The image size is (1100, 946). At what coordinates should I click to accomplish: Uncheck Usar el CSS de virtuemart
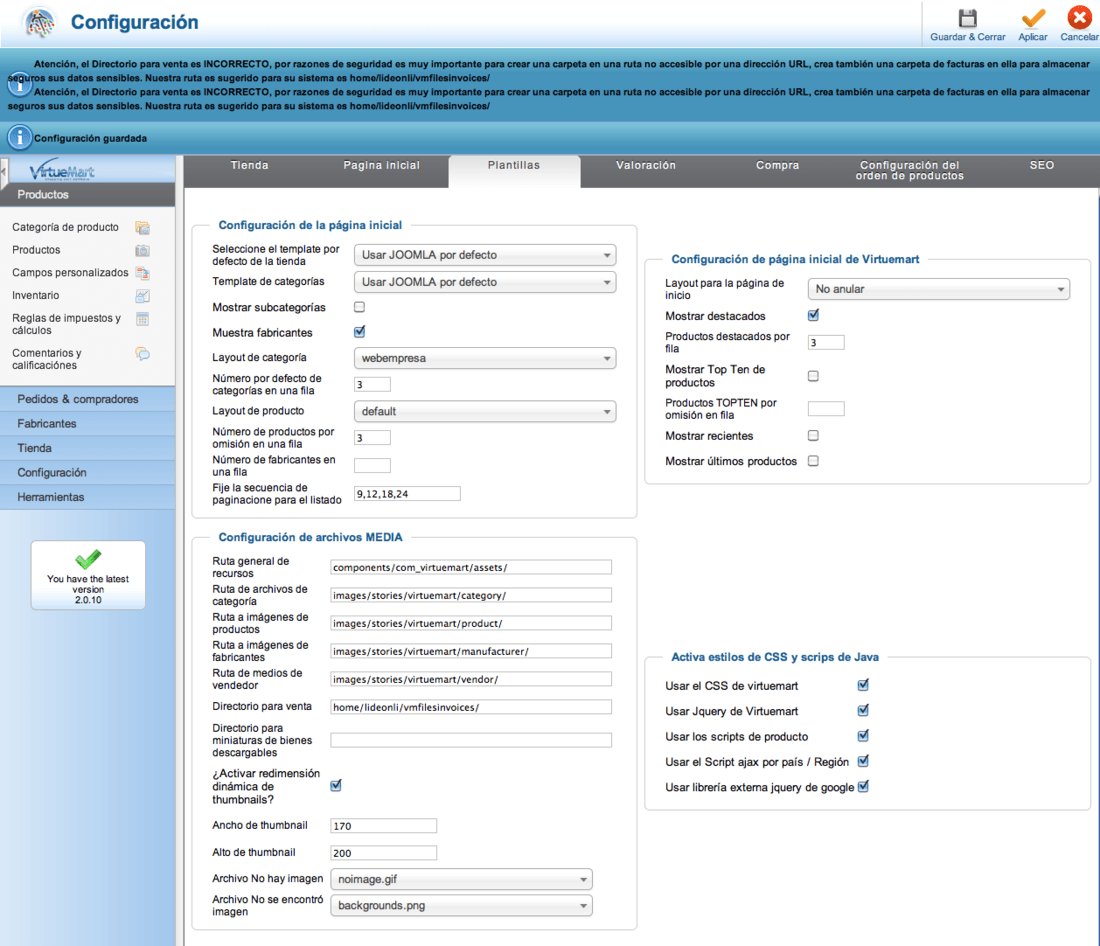(x=863, y=685)
